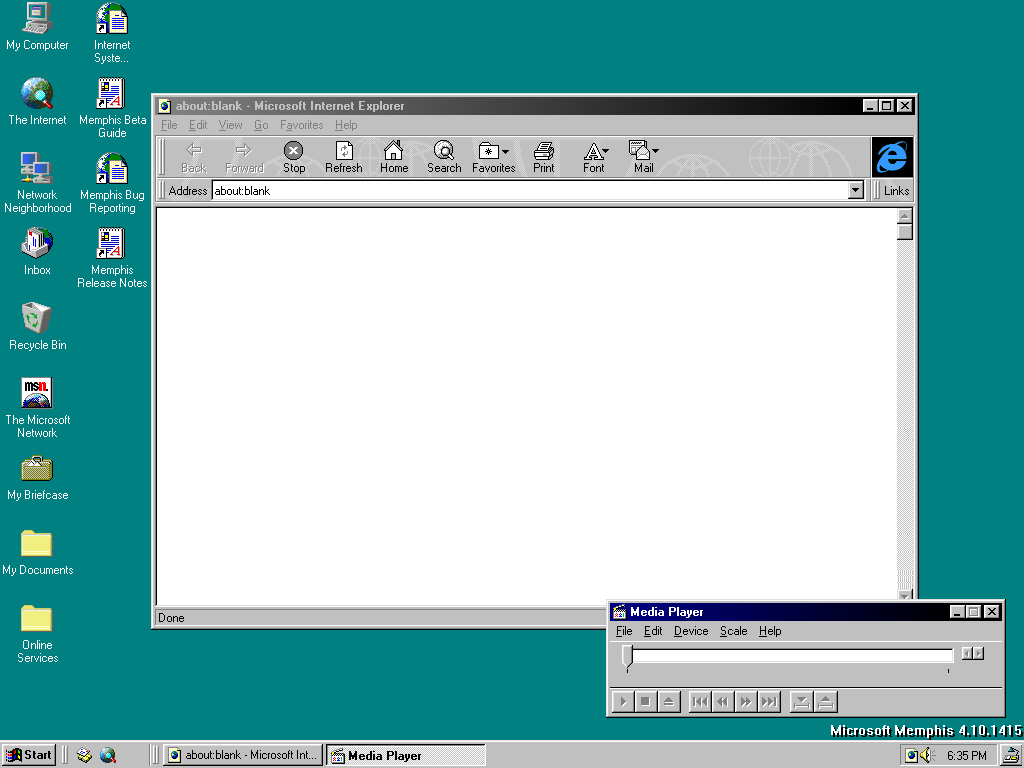Viewport: 1024px width, 768px height.
Task: Click the volume speaker icon in system tray
Action: (x=926, y=756)
